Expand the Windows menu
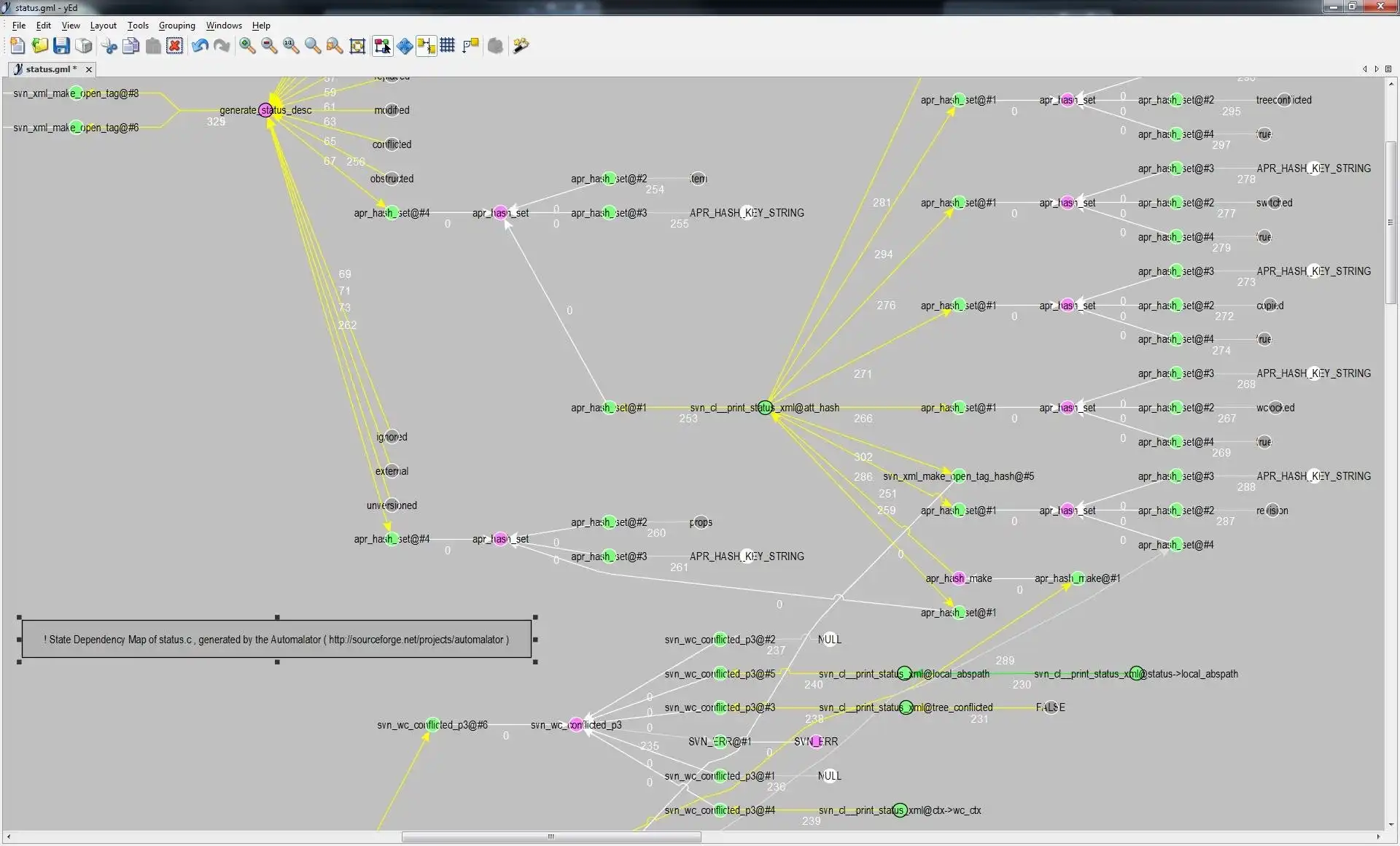This screenshot has width=1400, height=846. pyautogui.click(x=223, y=26)
